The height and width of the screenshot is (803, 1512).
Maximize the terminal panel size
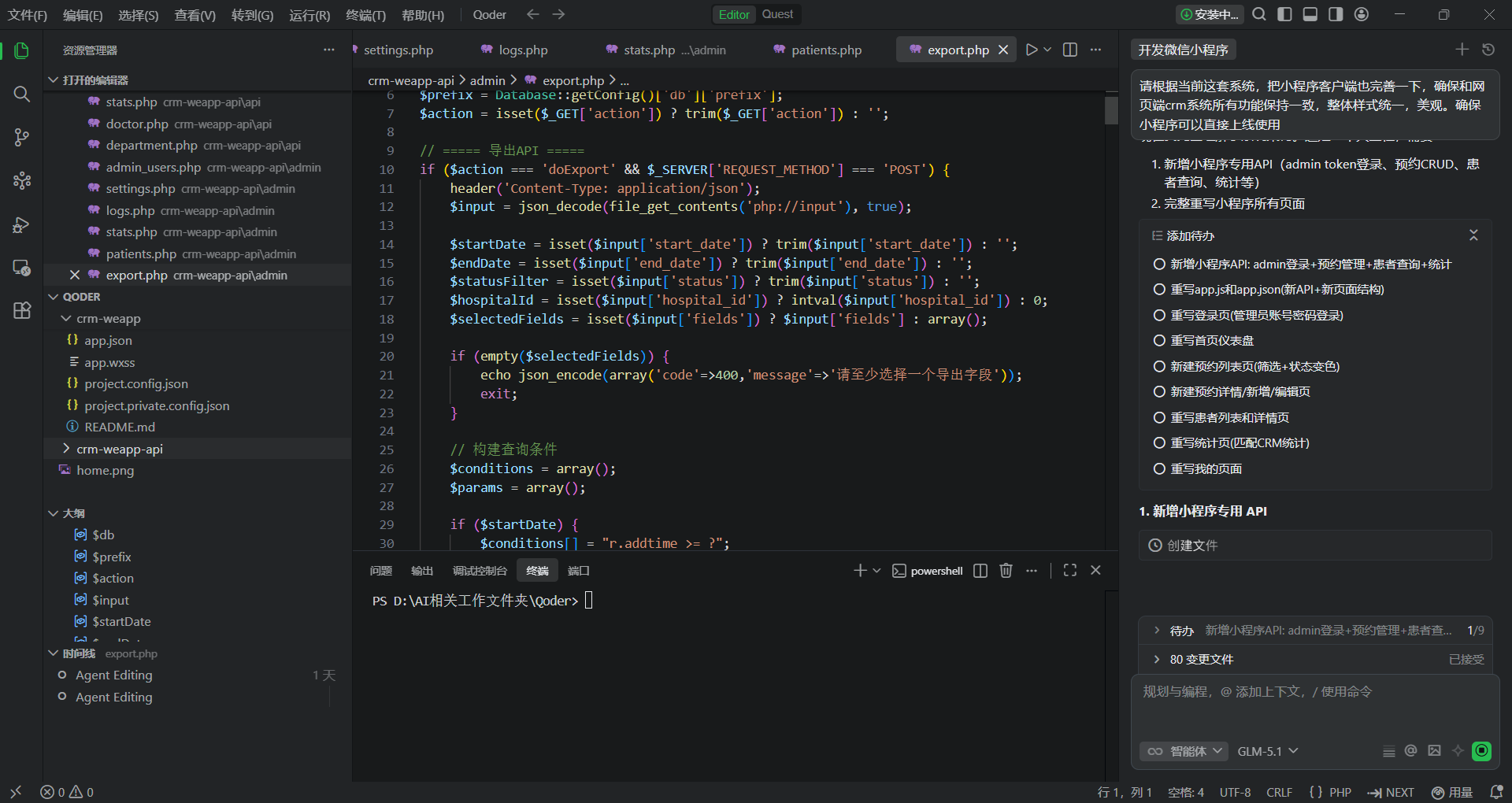coord(1069,571)
